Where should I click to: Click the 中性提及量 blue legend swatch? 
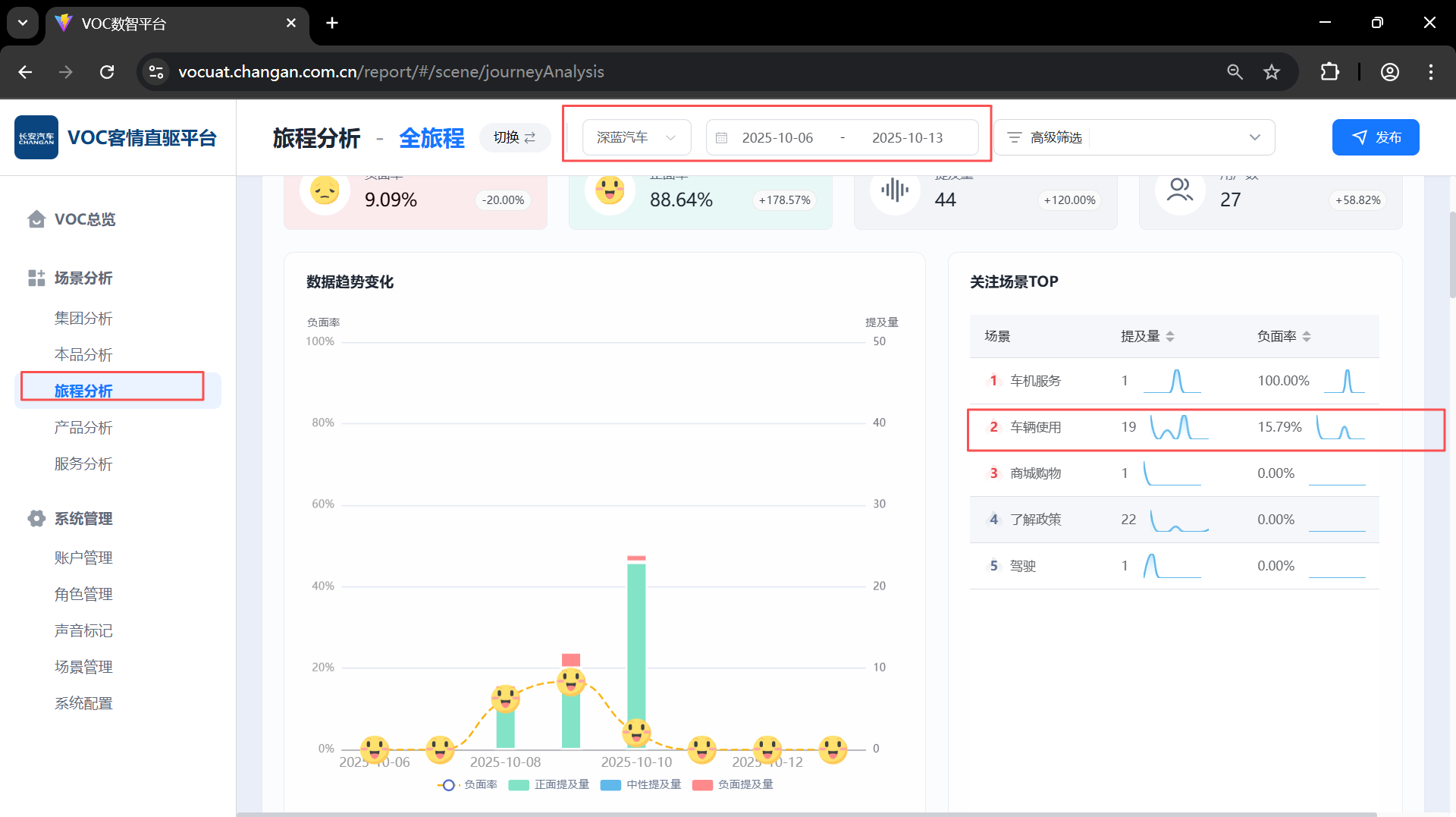610,785
